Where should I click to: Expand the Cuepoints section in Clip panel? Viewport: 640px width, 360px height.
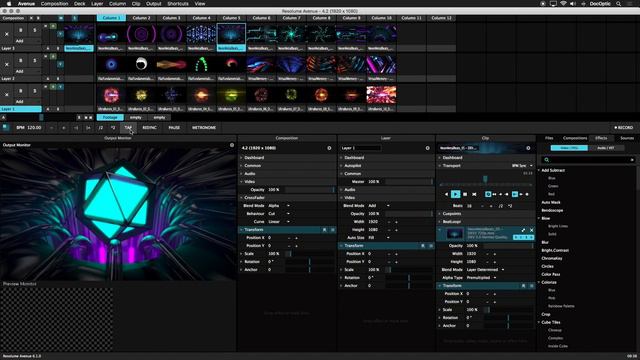(x=440, y=213)
